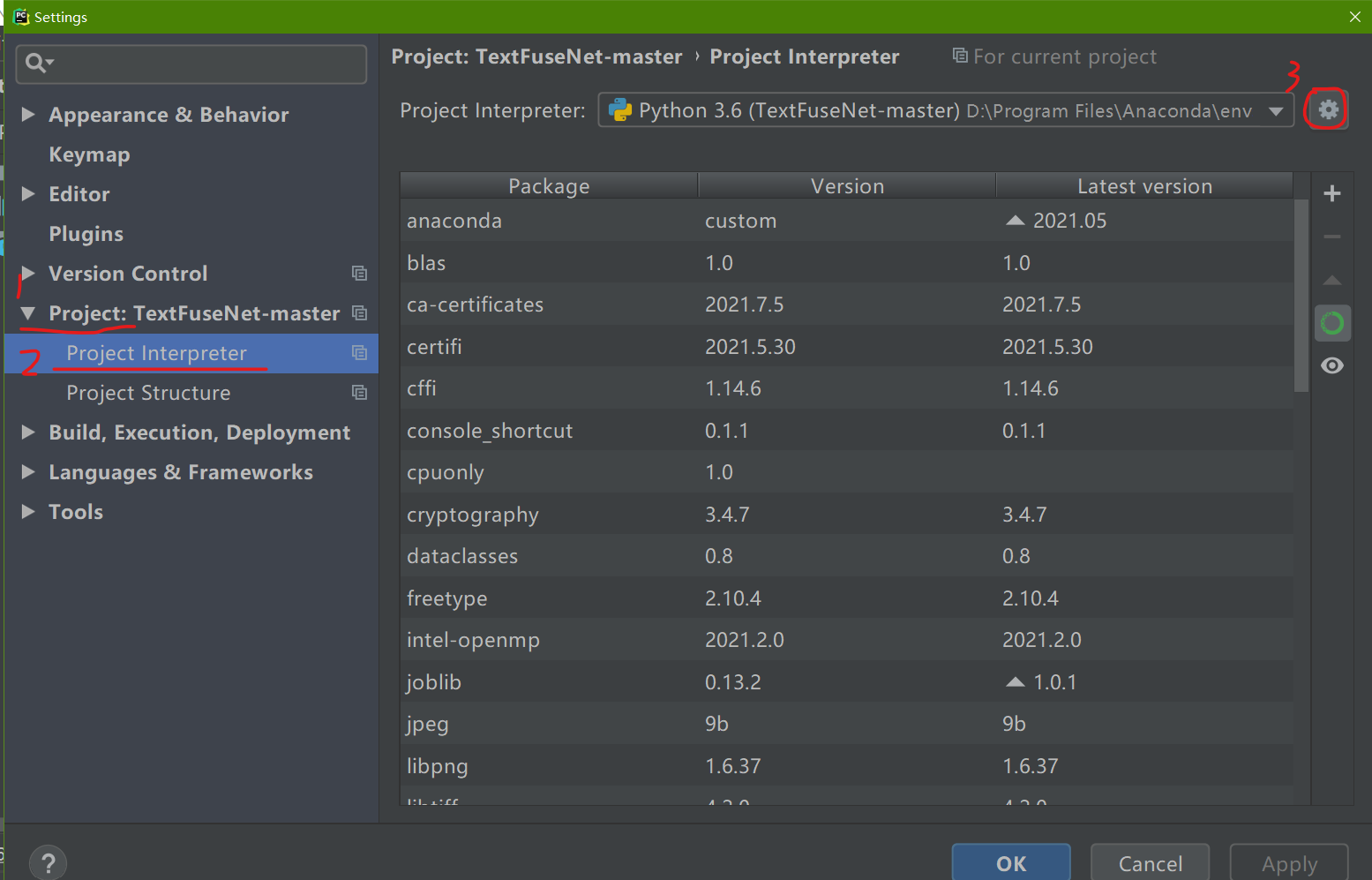The width and height of the screenshot is (1372, 880).
Task: Select the freetype package row
Action: [x=847, y=598]
